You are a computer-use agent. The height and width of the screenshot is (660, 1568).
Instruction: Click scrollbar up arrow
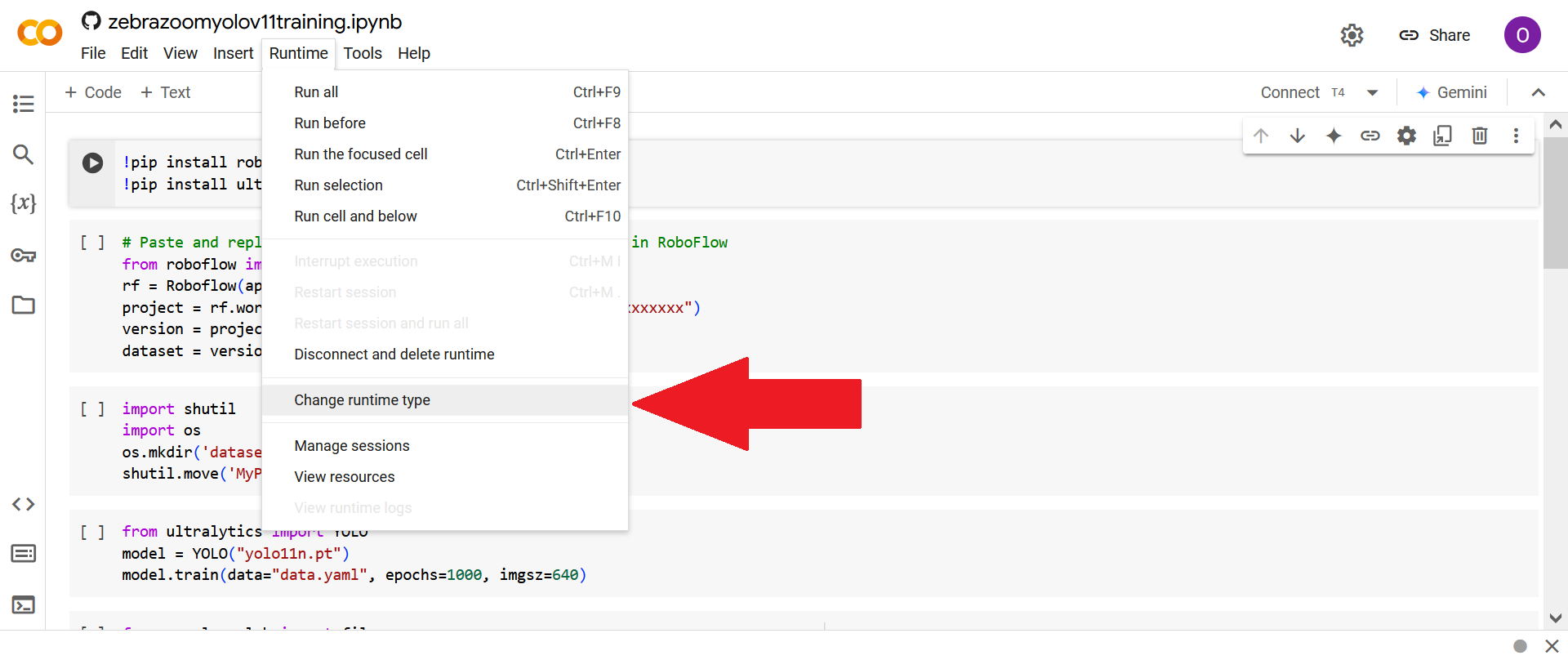pos(1556,125)
